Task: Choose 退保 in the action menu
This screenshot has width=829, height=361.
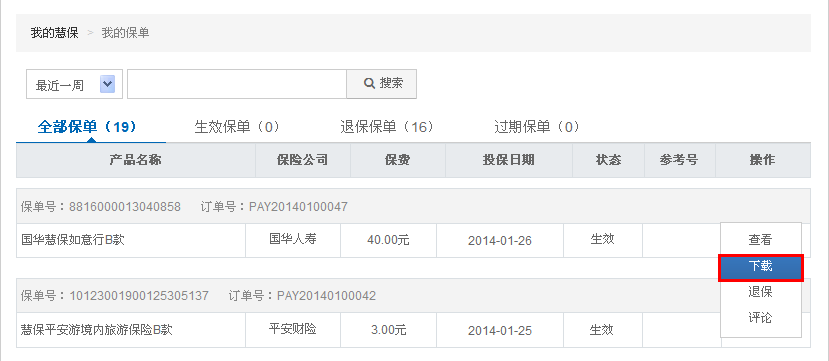Action: click(760, 292)
